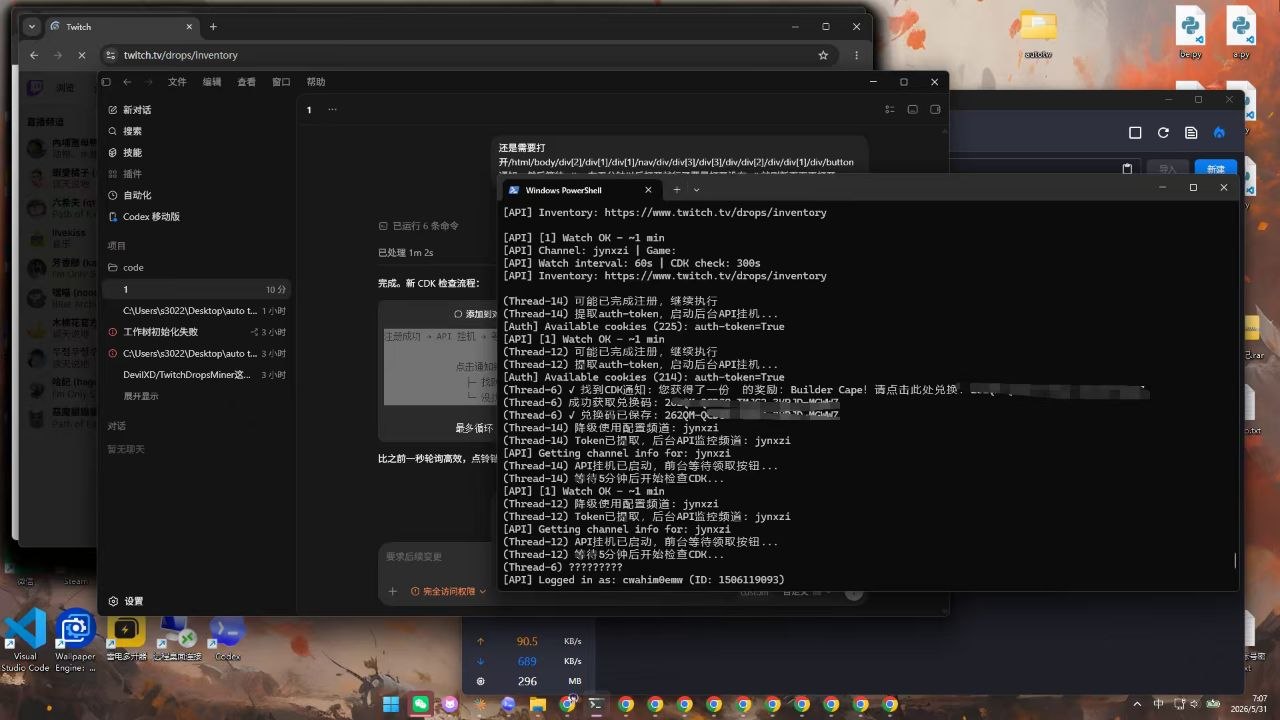Go back using the Codex back arrow

point(127,82)
